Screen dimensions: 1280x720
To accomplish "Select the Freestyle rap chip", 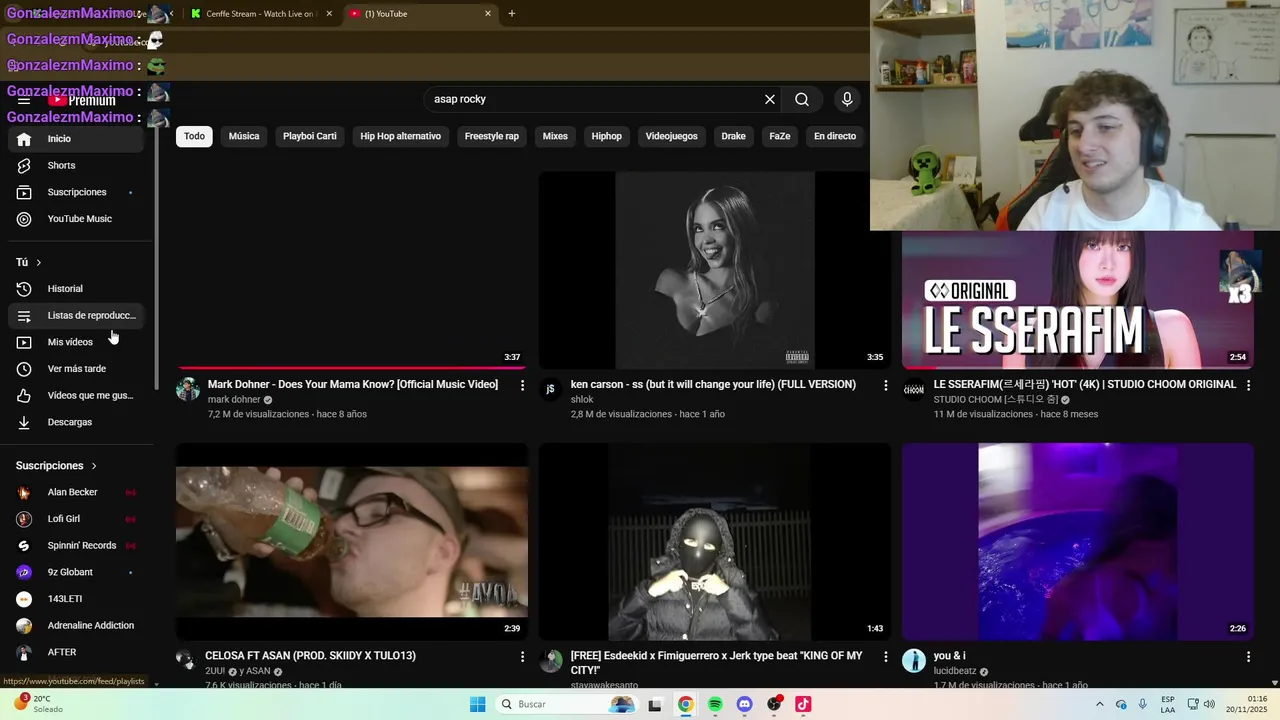I will tap(492, 136).
